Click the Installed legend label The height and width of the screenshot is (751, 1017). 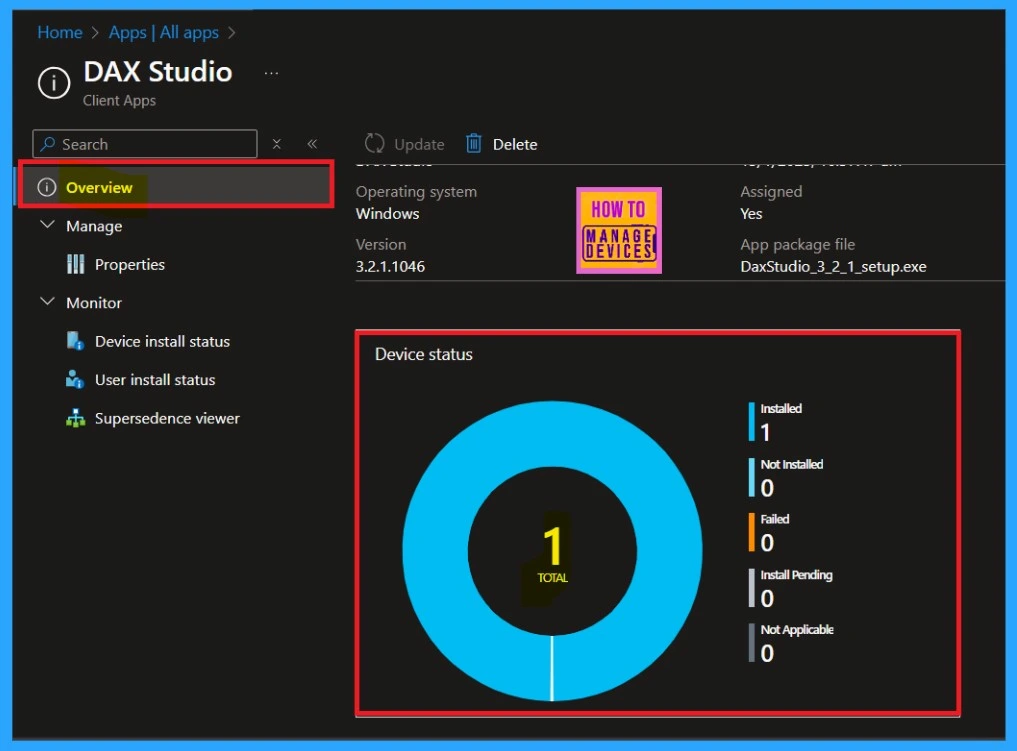click(x=781, y=409)
